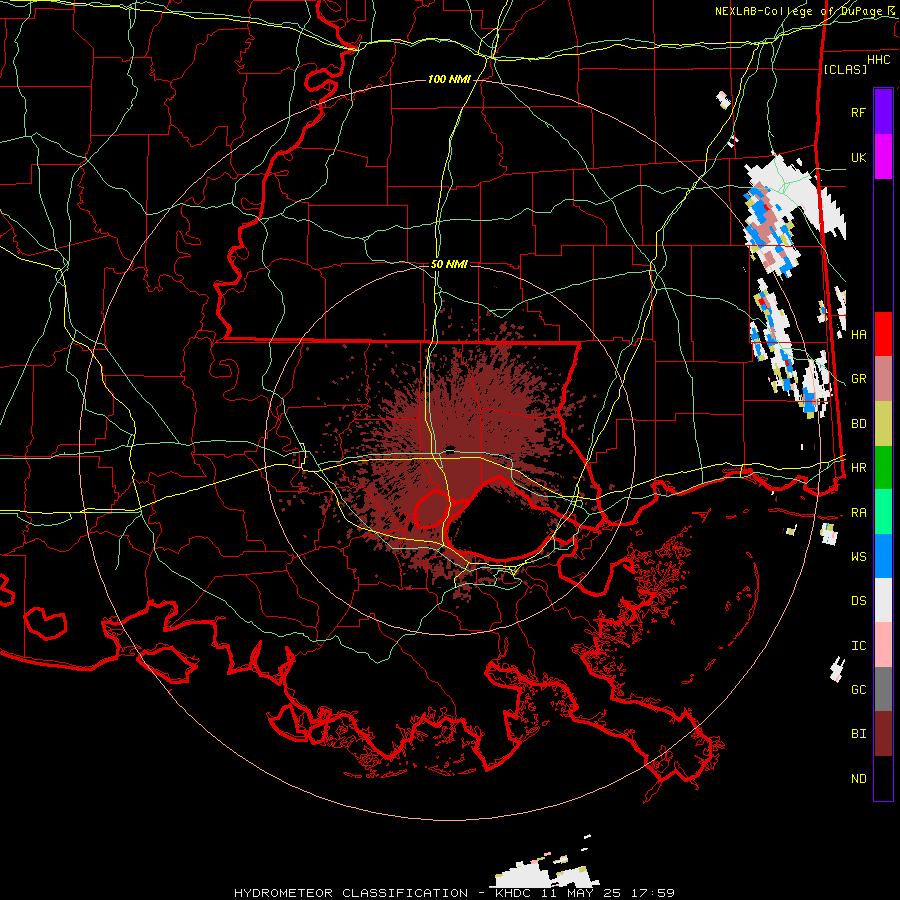Click the RA legend label
This screenshot has width=900, height=900.
[858, 513]
